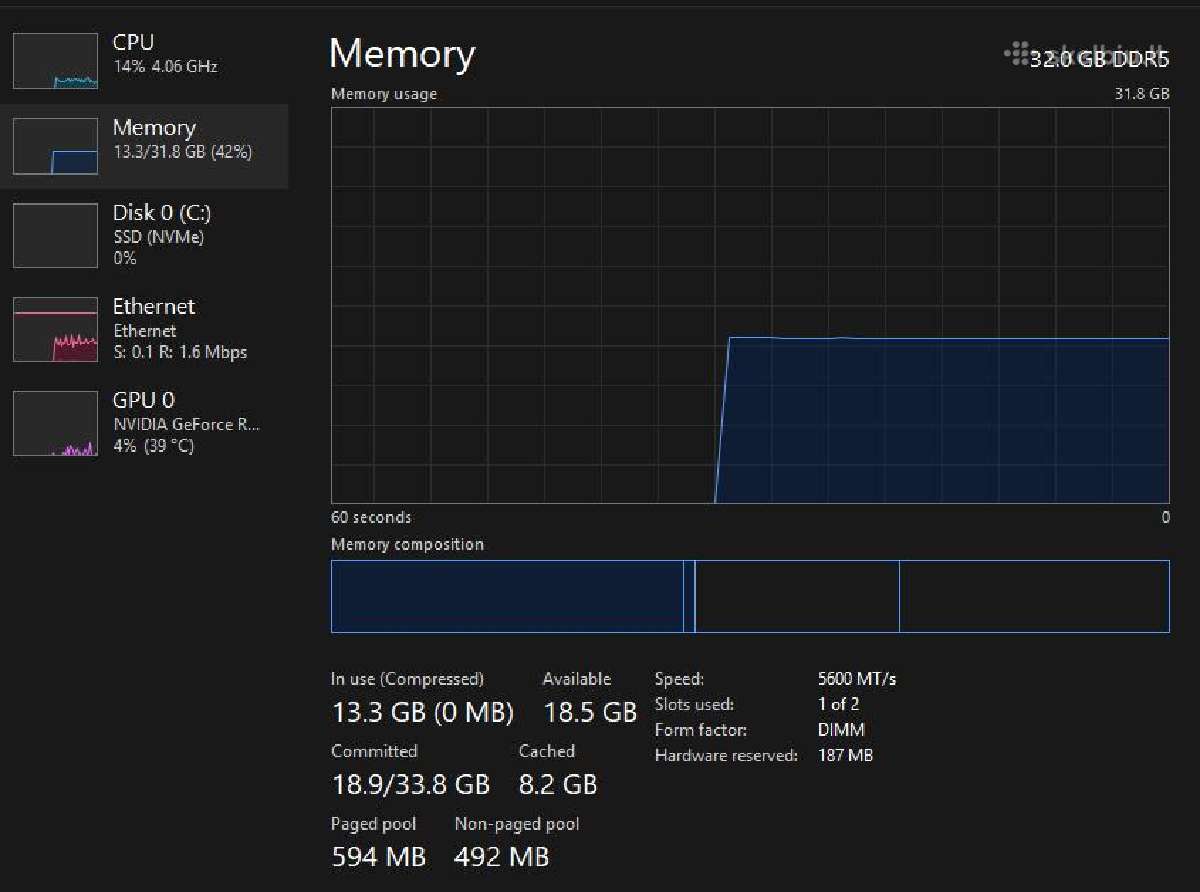Click the "Hardware reserved:" label
1200x892 pixels.
click(x=726, y=756)
